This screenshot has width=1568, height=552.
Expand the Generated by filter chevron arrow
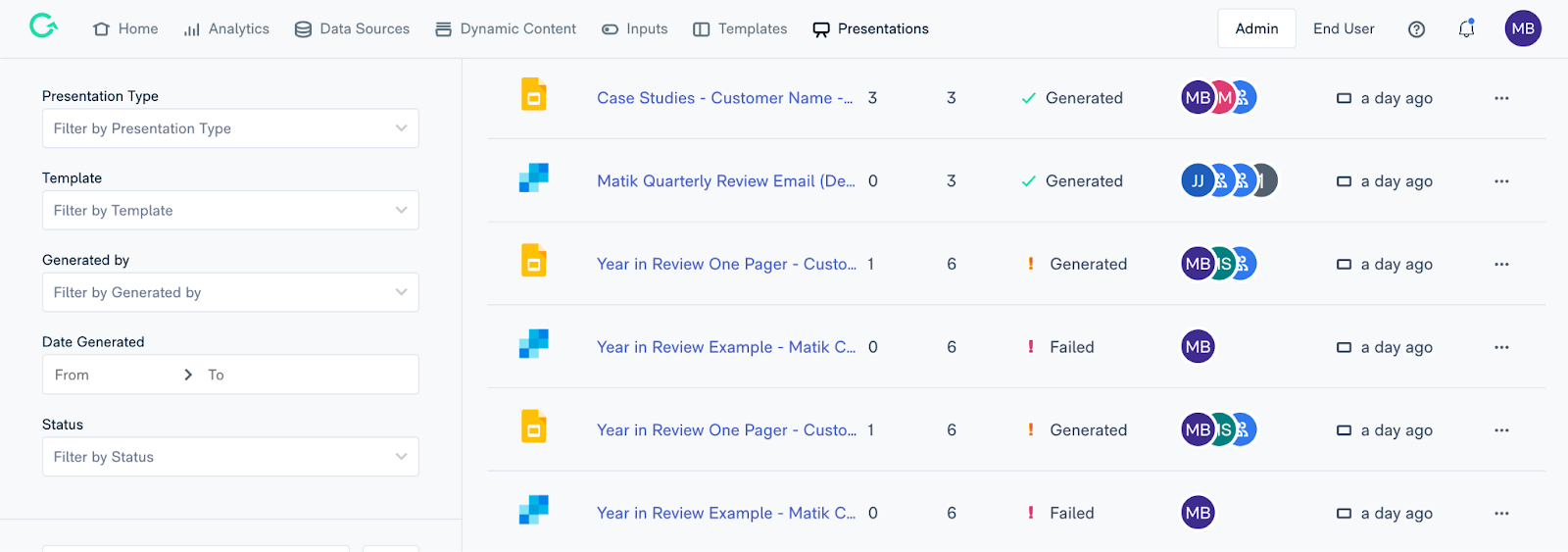pyautogui.click(x=401, y=292)
